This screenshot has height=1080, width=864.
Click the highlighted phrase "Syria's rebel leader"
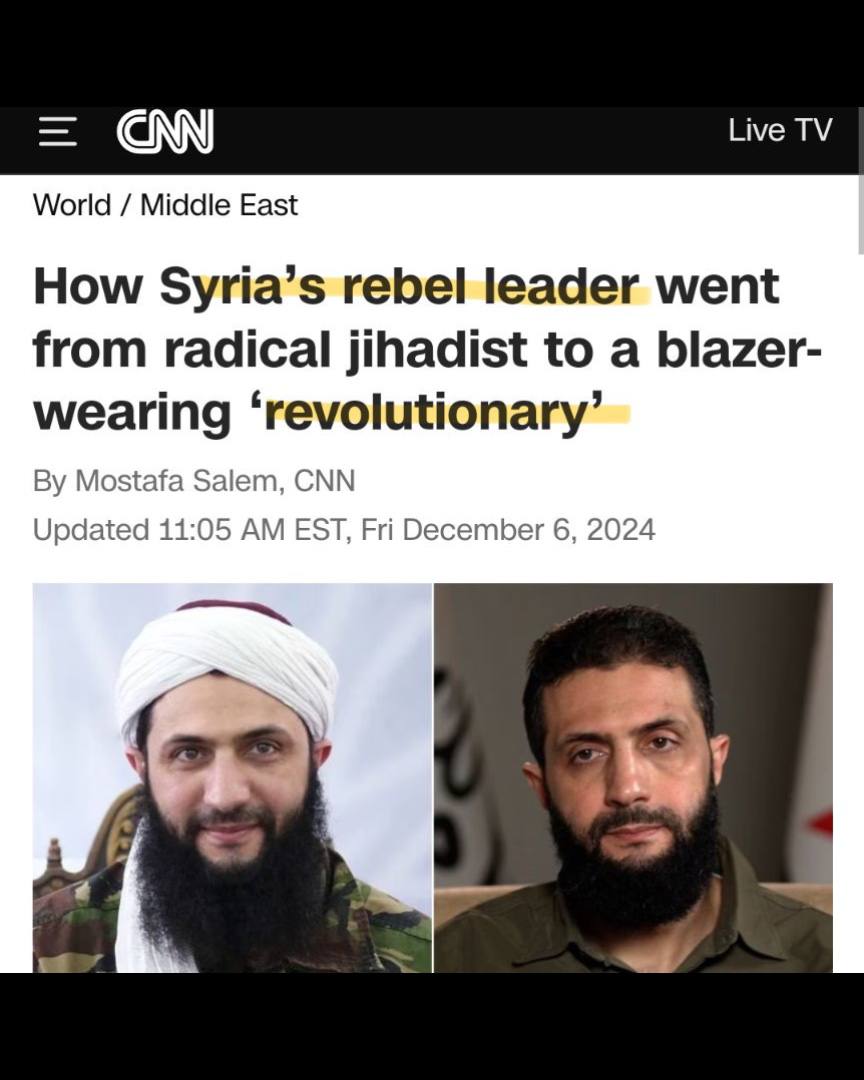tap(402, 287)
